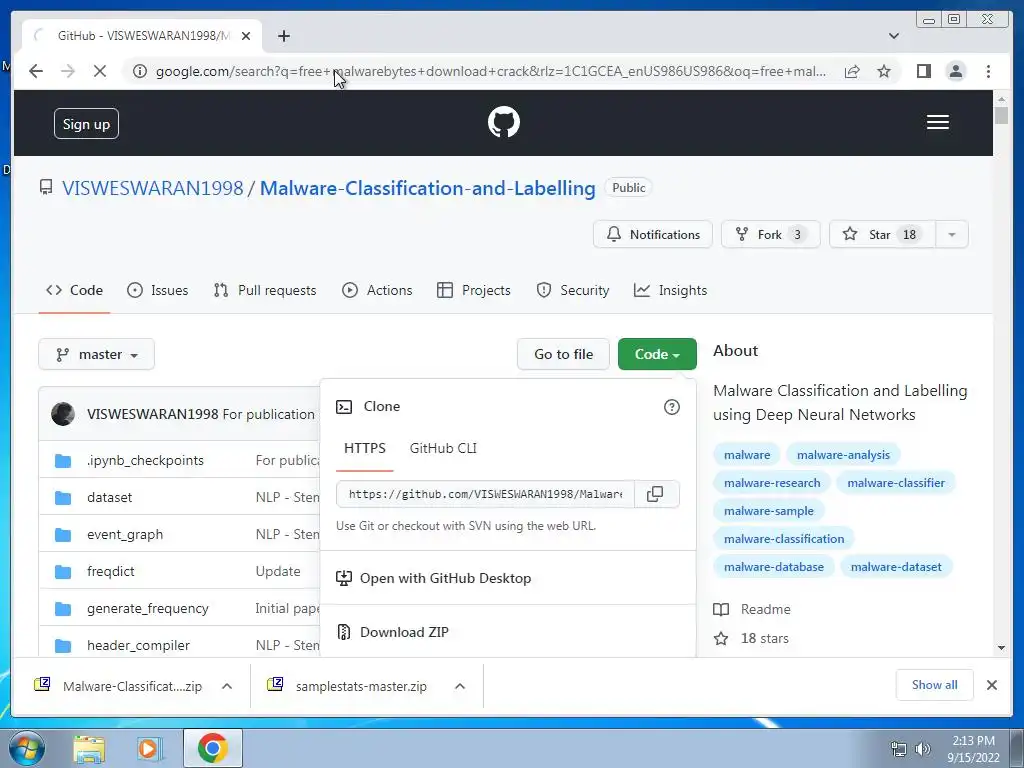The height and width of the screenshot is (768, 1024).
Task: Open the dataset folder
Action: [109, 498]
